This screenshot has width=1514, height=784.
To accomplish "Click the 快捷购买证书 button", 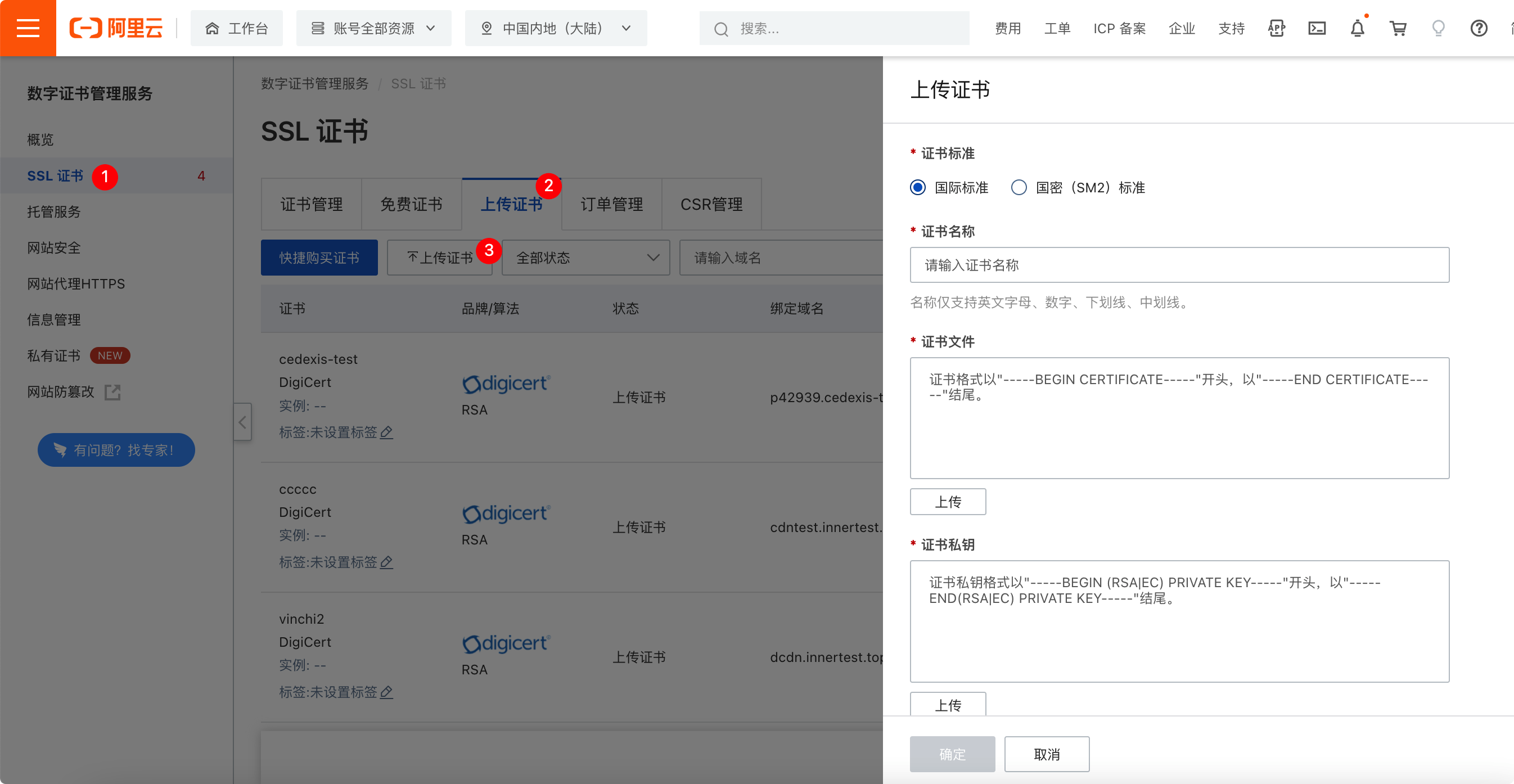I will [319, 258].
